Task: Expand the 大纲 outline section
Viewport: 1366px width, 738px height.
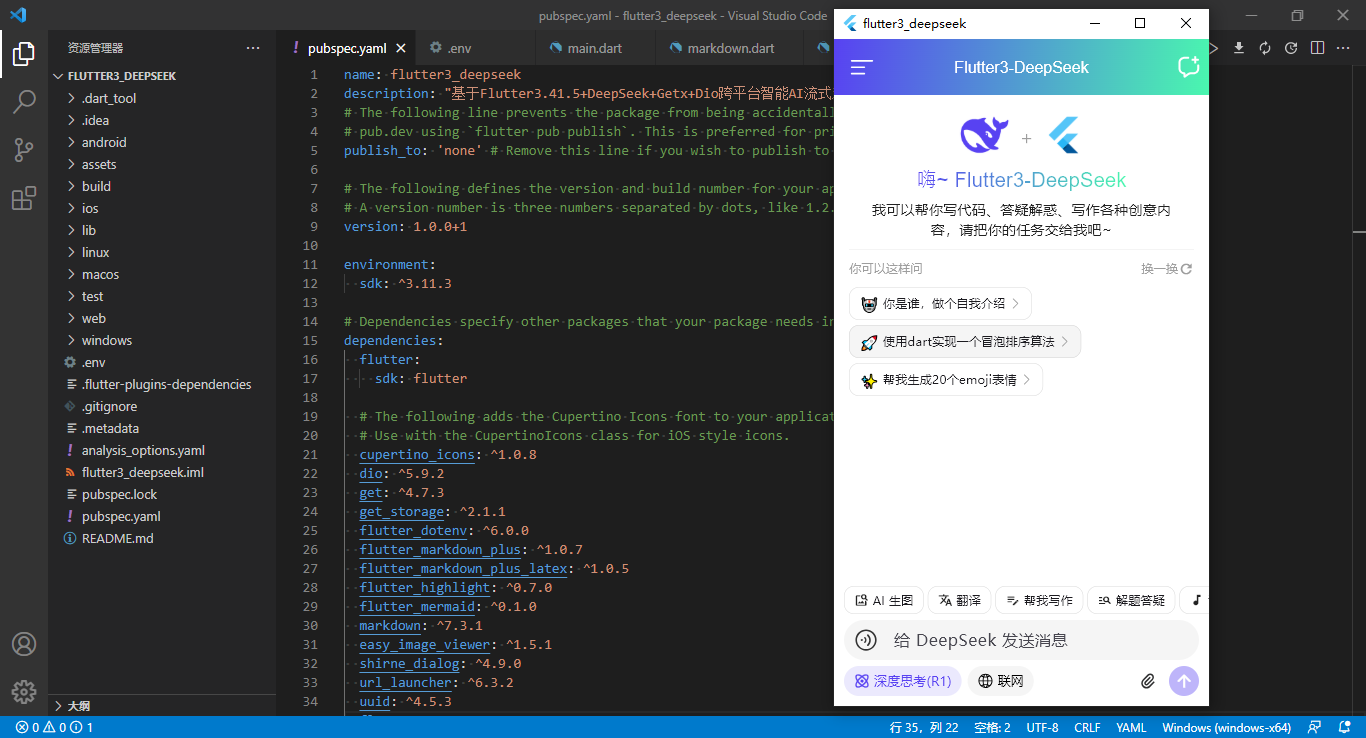Action: [x=162, y=705]
